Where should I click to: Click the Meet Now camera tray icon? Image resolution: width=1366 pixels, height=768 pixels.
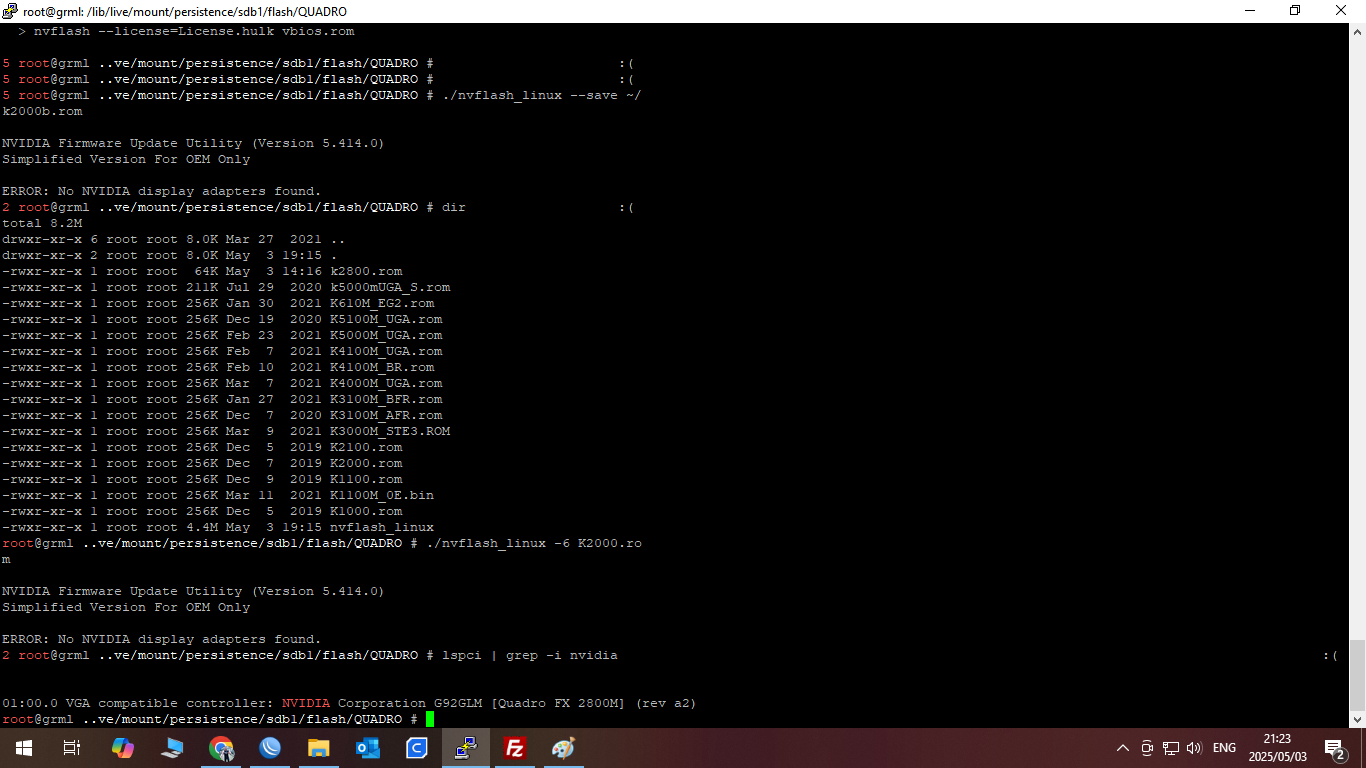1147,748
